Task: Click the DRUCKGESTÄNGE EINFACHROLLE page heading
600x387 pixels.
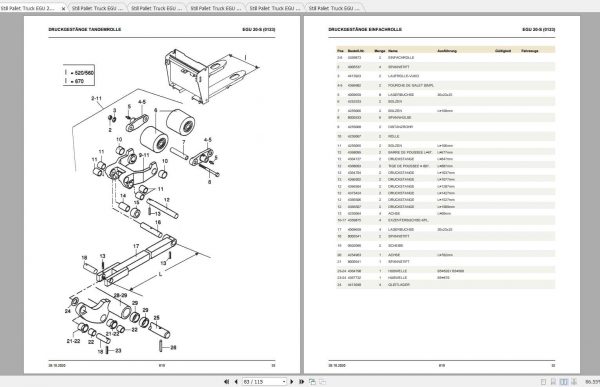Action: tap(365, 29)
